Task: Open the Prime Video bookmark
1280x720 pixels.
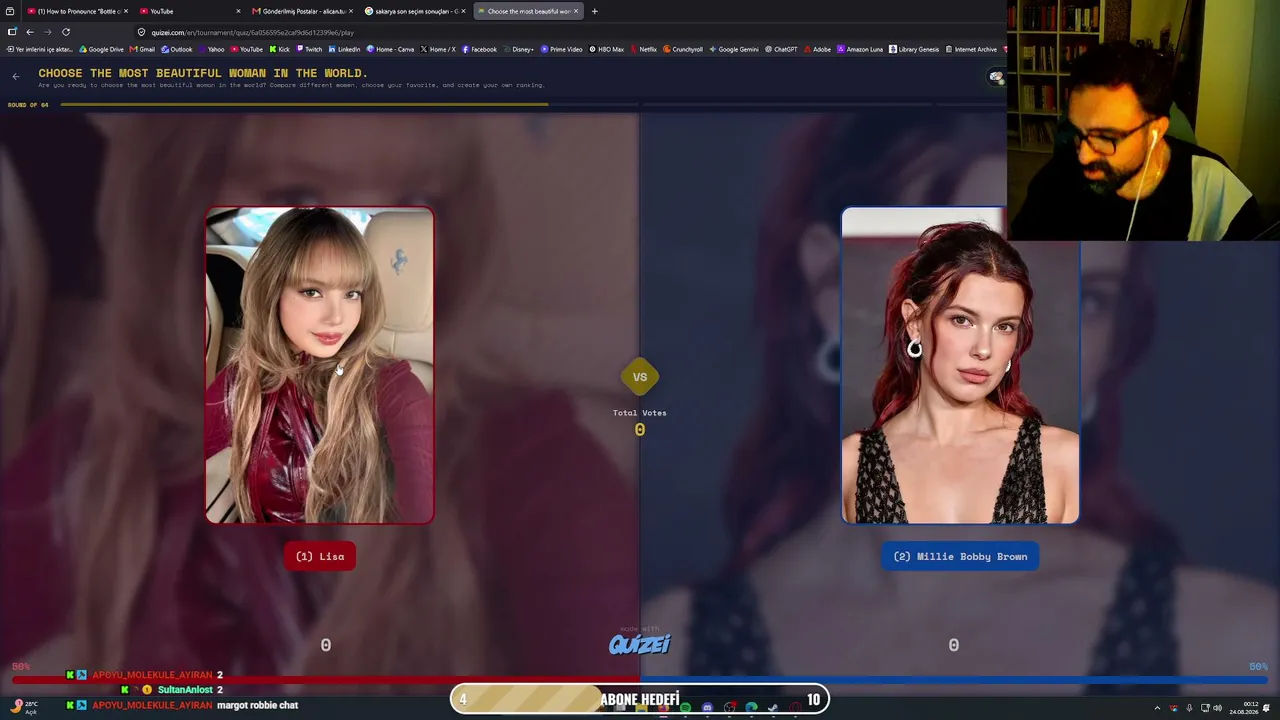Action: 562,49
